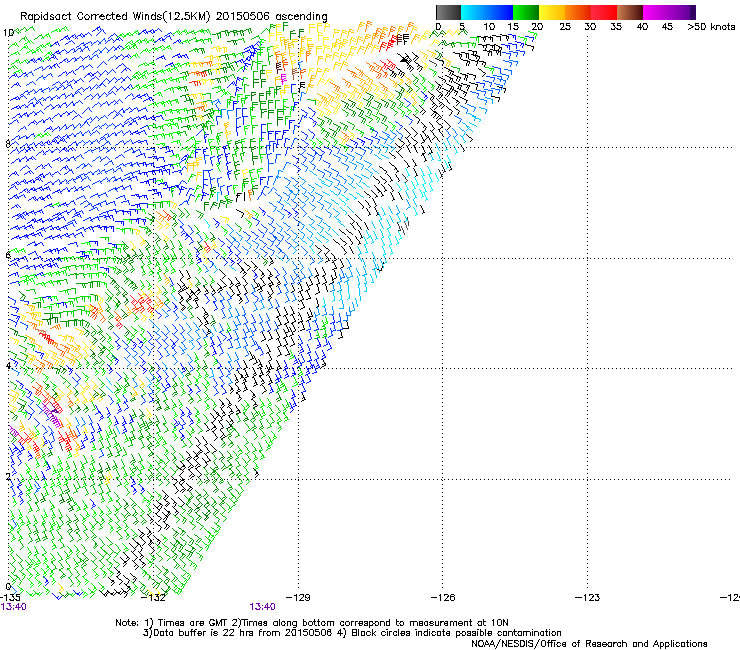Click the red 30-35 knots legend swatch

604,12
